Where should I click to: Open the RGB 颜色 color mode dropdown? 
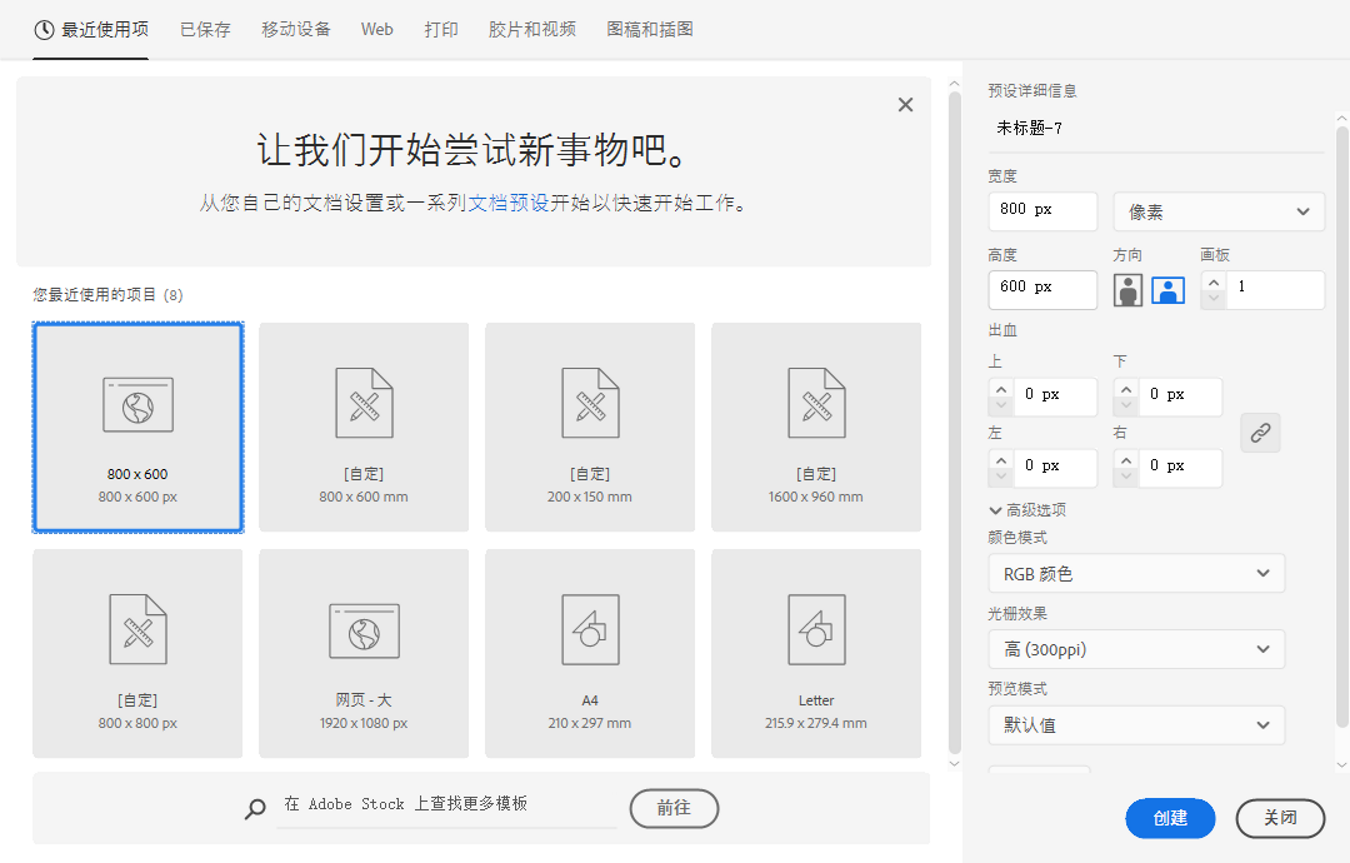[1136, 574]
